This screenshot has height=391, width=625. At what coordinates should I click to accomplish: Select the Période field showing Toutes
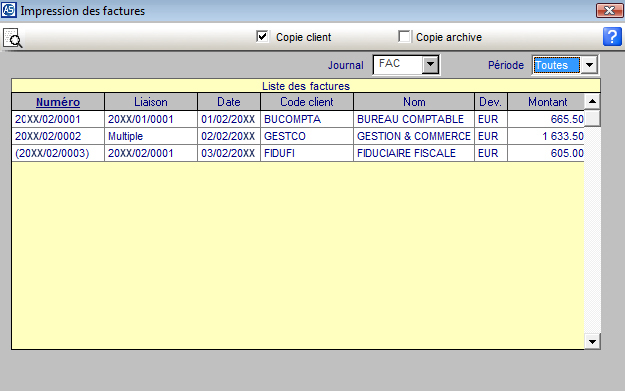(x=557, y=65)
